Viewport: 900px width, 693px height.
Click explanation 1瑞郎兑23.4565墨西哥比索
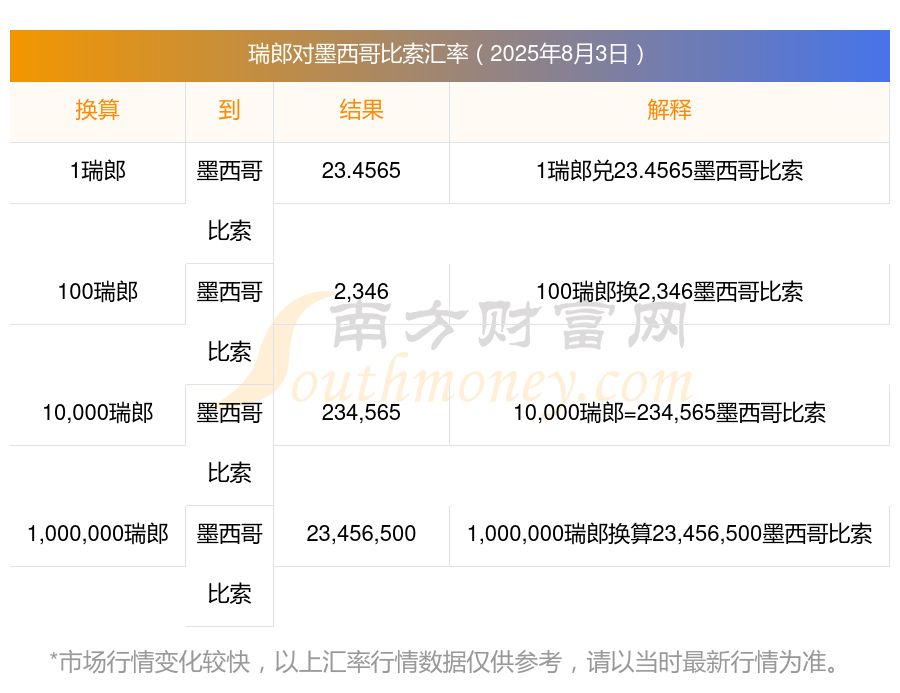pos(669,171)
